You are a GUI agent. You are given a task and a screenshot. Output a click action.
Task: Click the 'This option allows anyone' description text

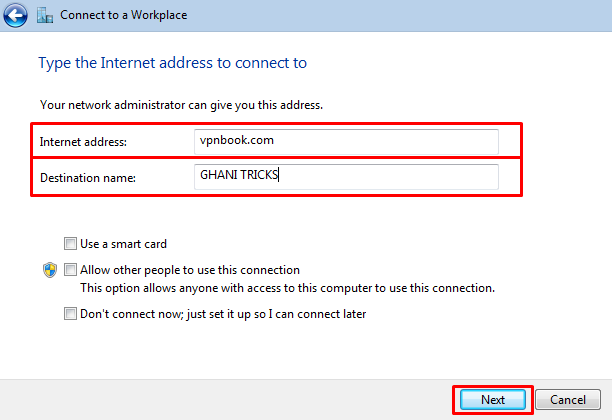(x=287, y=288)
